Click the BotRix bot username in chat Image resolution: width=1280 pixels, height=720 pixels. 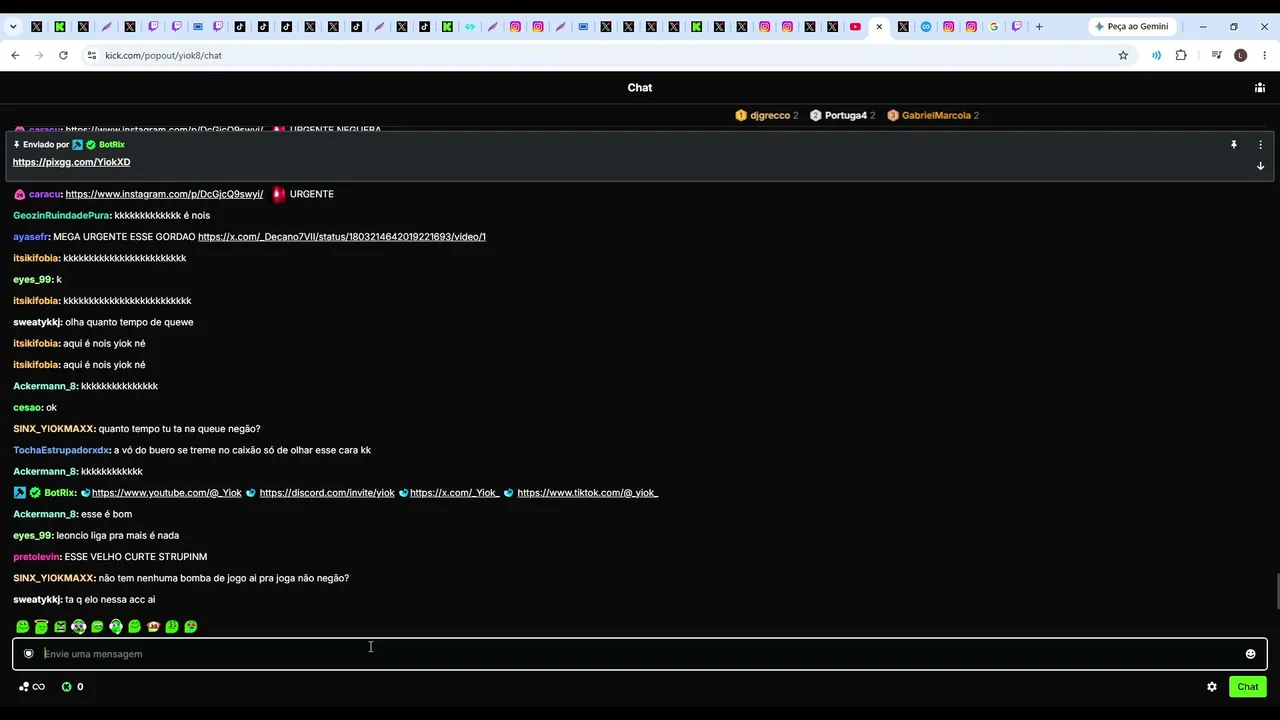[59, 493]
